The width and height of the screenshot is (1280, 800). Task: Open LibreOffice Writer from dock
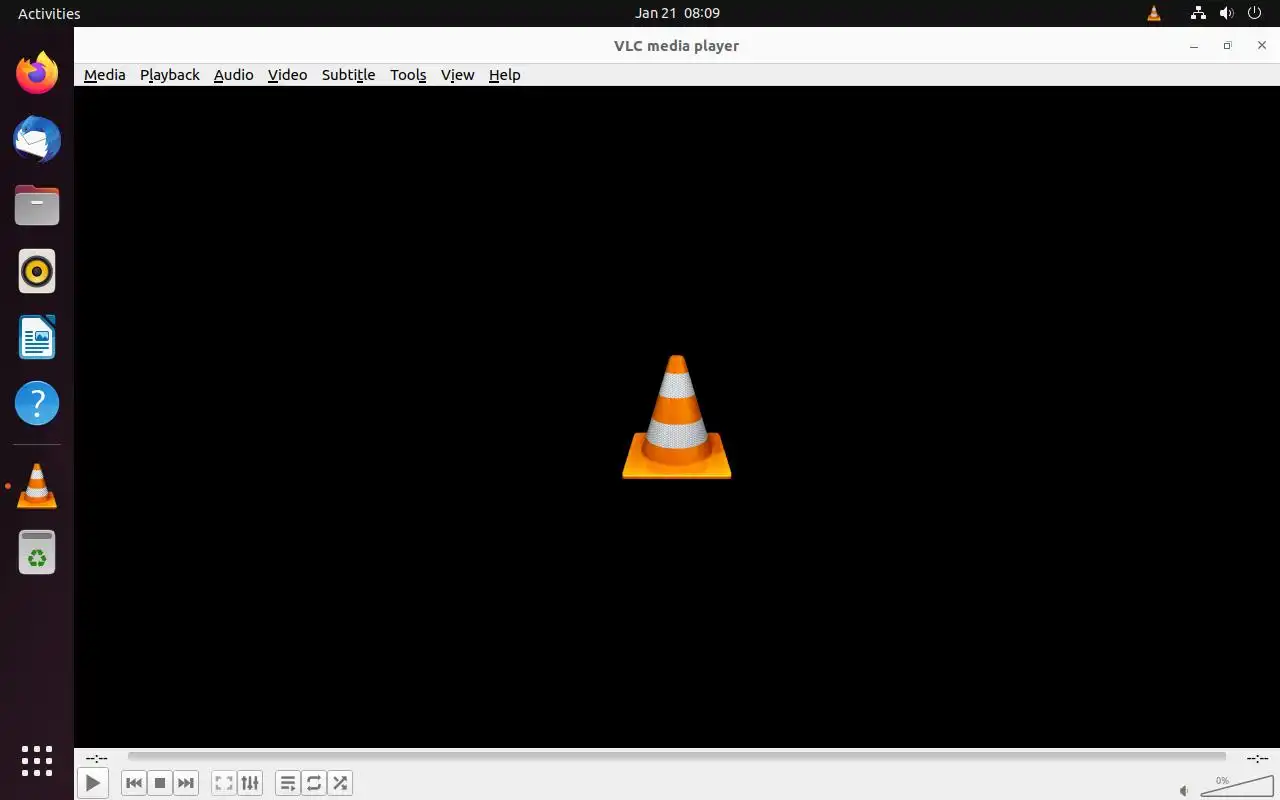37,337
